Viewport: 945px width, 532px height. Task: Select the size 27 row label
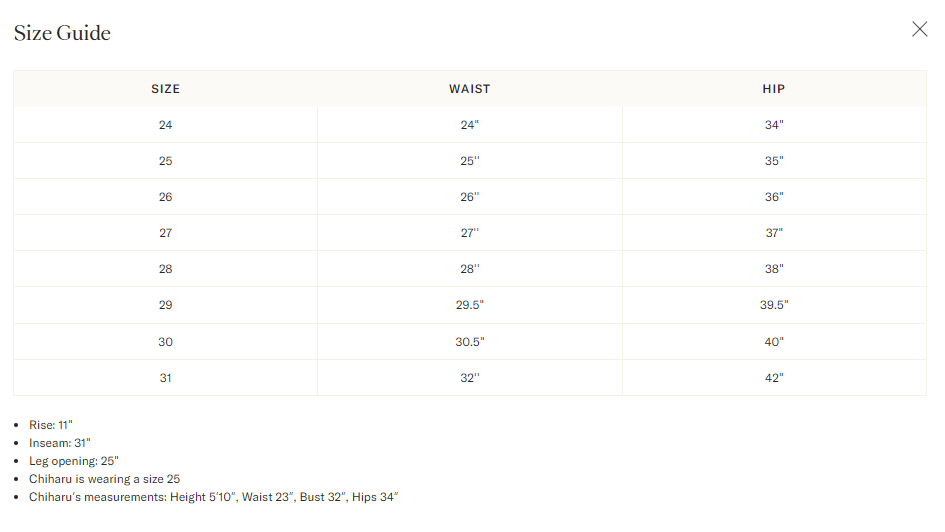(165, 233)
